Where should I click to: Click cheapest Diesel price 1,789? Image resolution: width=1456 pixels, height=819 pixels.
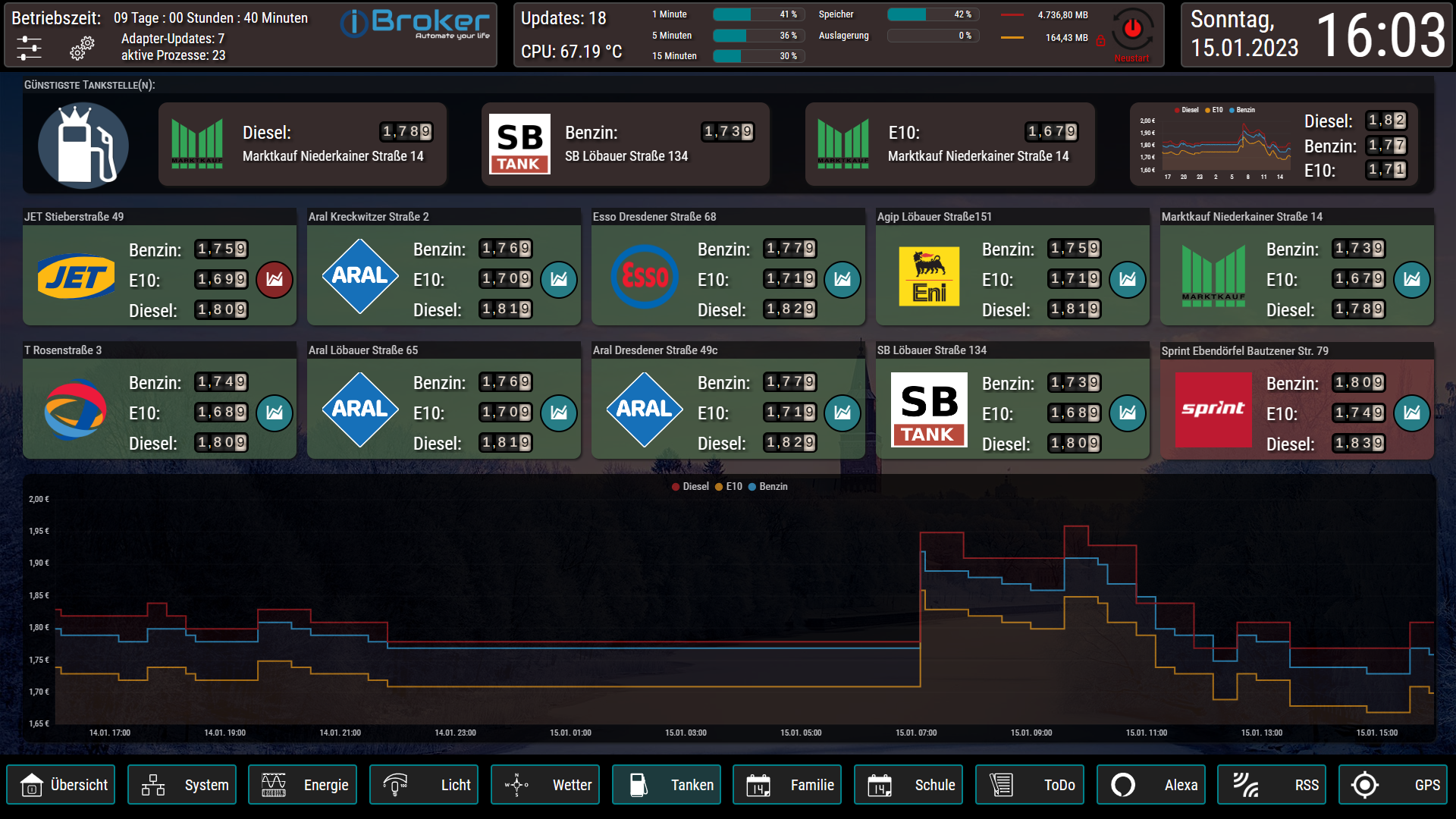[406, 132]
